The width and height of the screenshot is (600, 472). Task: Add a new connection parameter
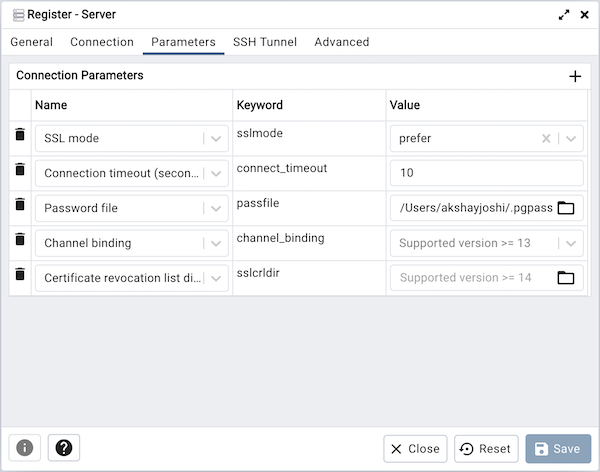pos(575,76)
